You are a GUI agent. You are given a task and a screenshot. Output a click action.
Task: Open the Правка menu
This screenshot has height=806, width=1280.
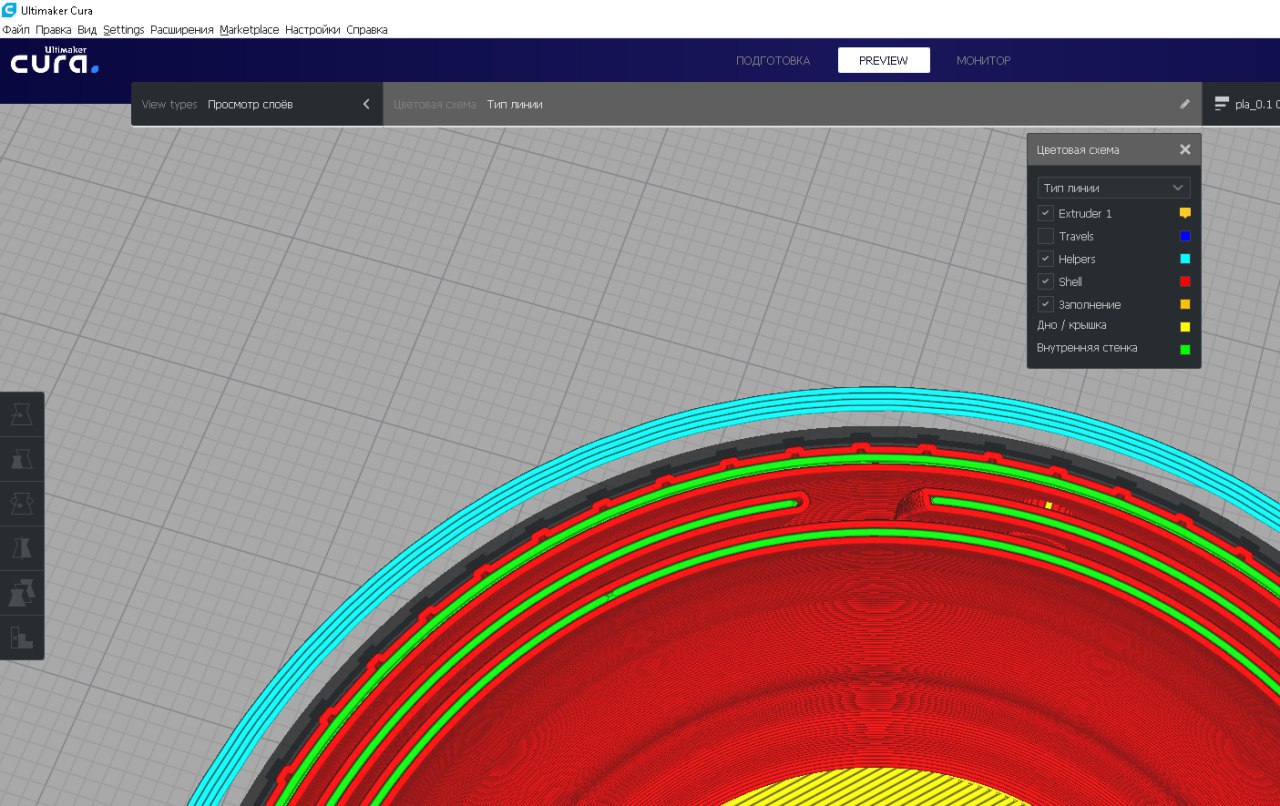tap(53, 30)
